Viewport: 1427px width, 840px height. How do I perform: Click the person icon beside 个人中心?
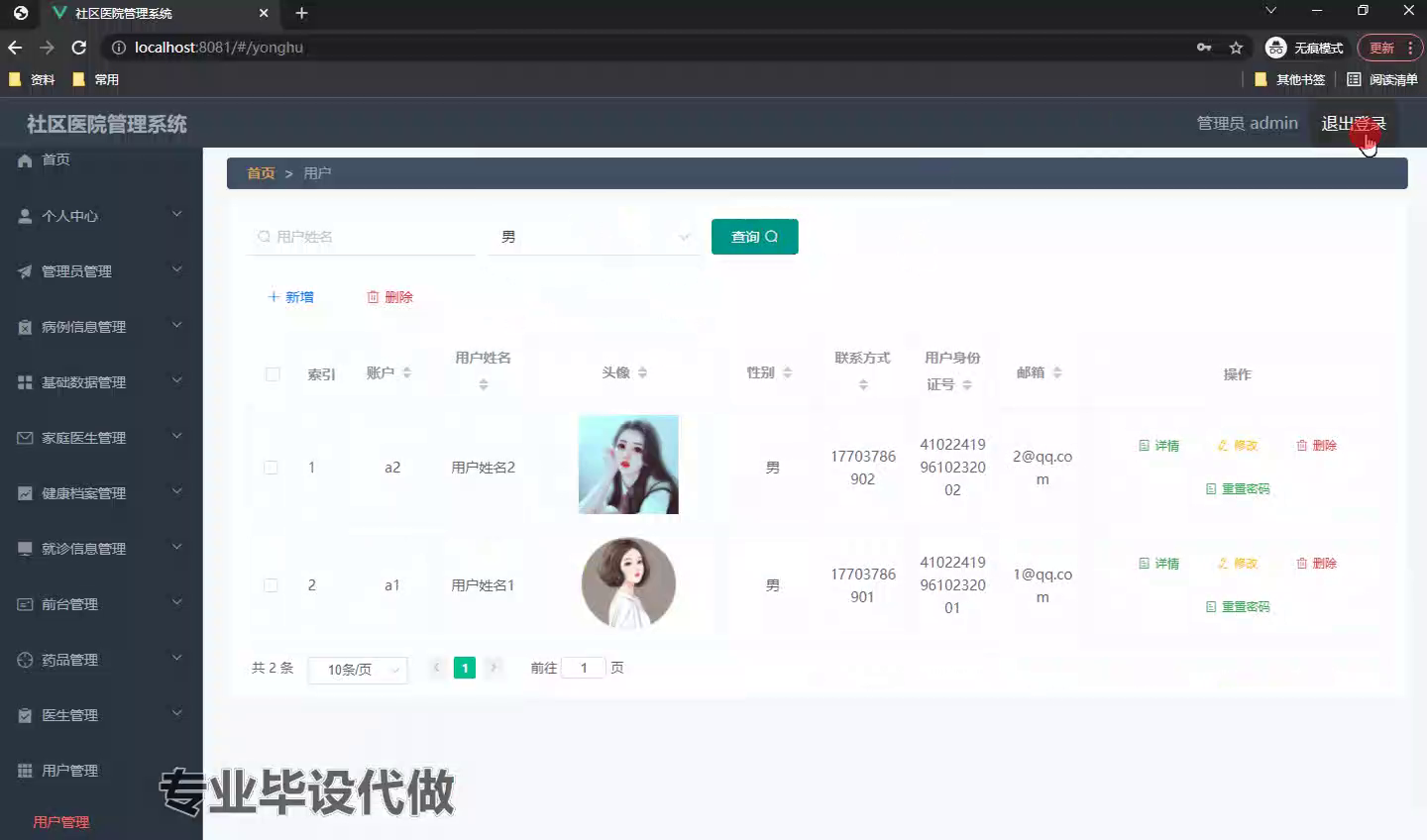[x=25, y=216]
